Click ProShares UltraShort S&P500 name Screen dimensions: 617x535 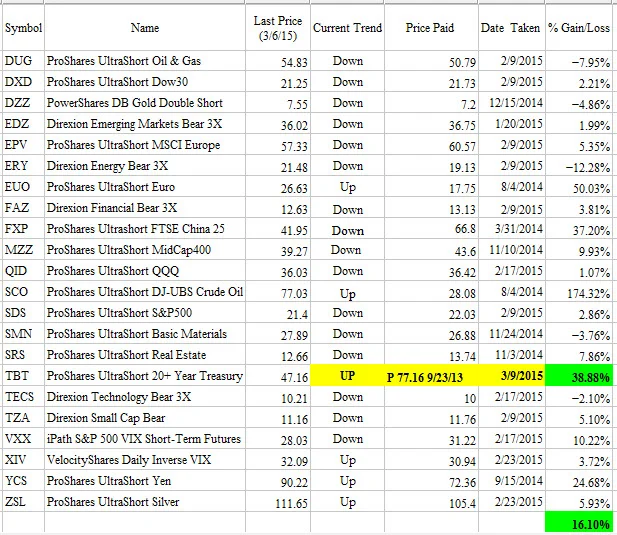pyautogui.click(x=119, y=313)
